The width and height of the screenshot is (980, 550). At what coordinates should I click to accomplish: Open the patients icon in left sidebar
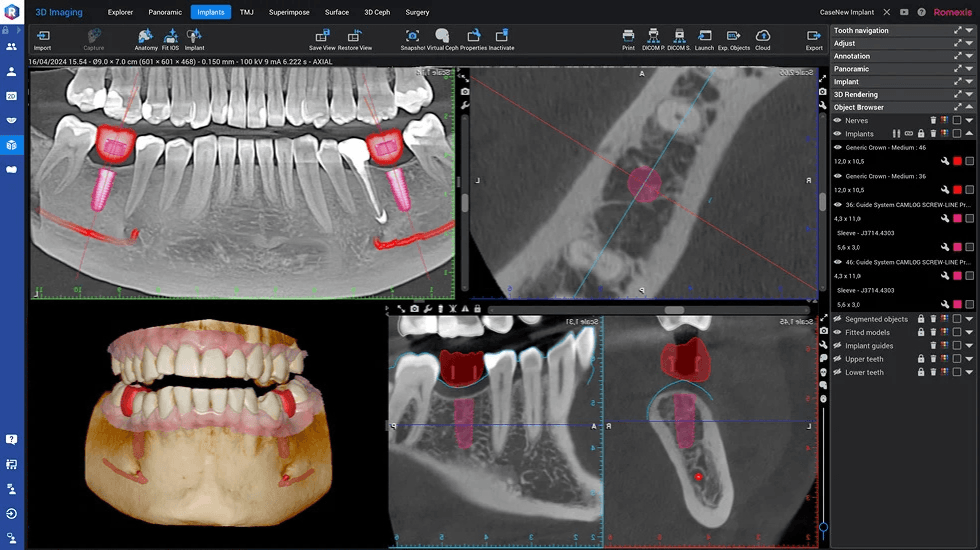pos(11,46)
